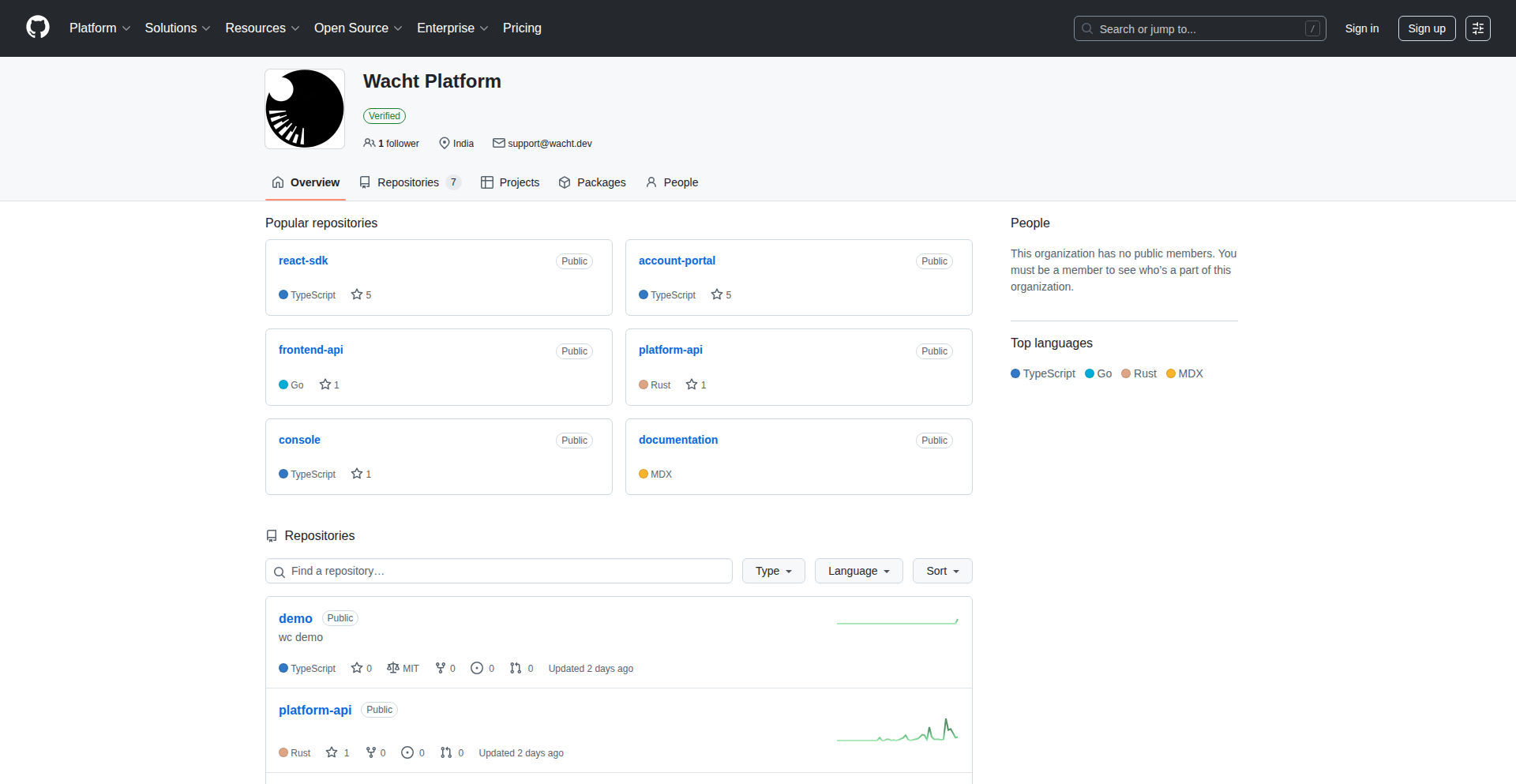Open the console repository
This screenshot has height=784, width=1516.
pos(299,440)
